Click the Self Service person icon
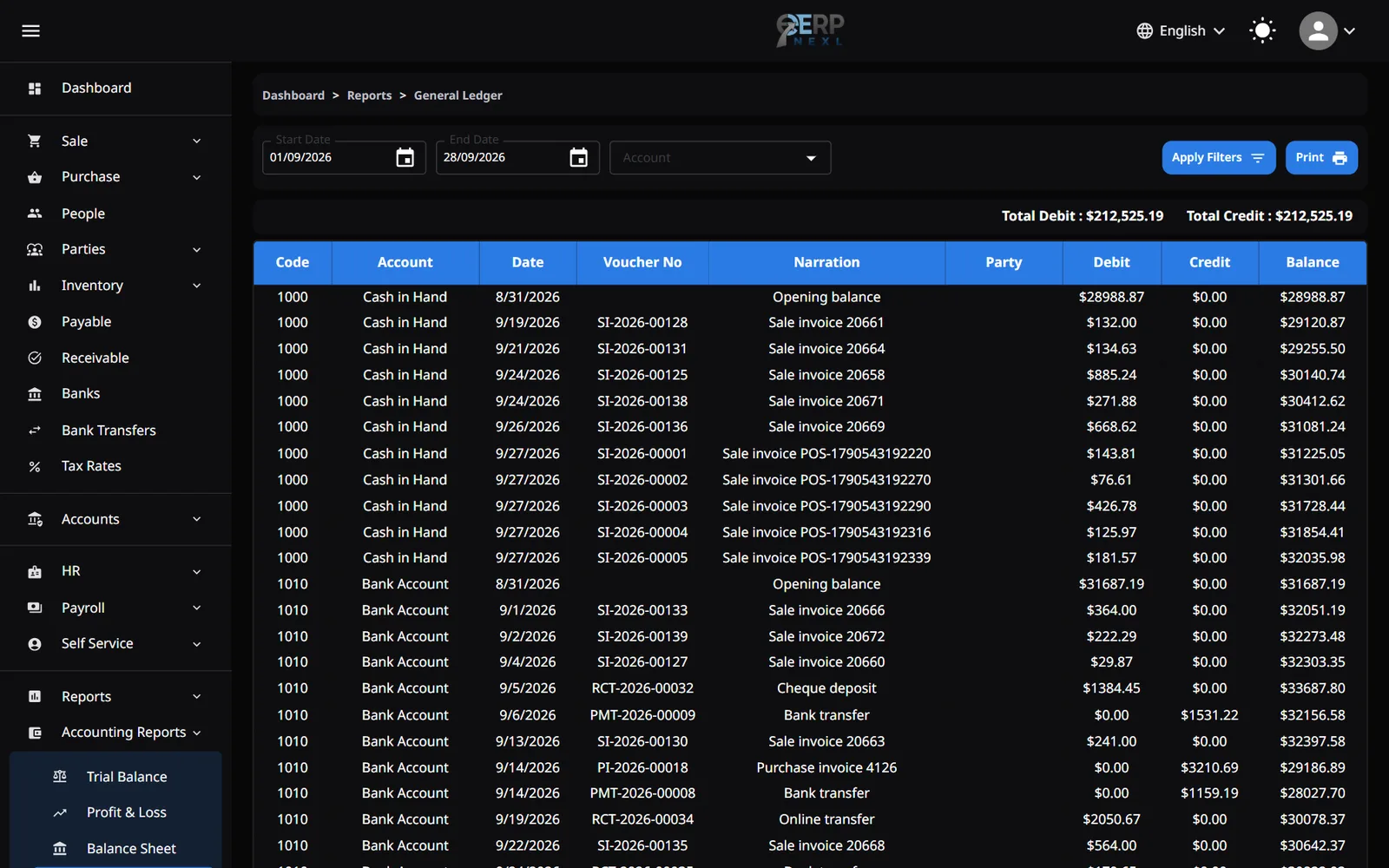This screenshot has width=1389, height=868. (x=35, y=644)
